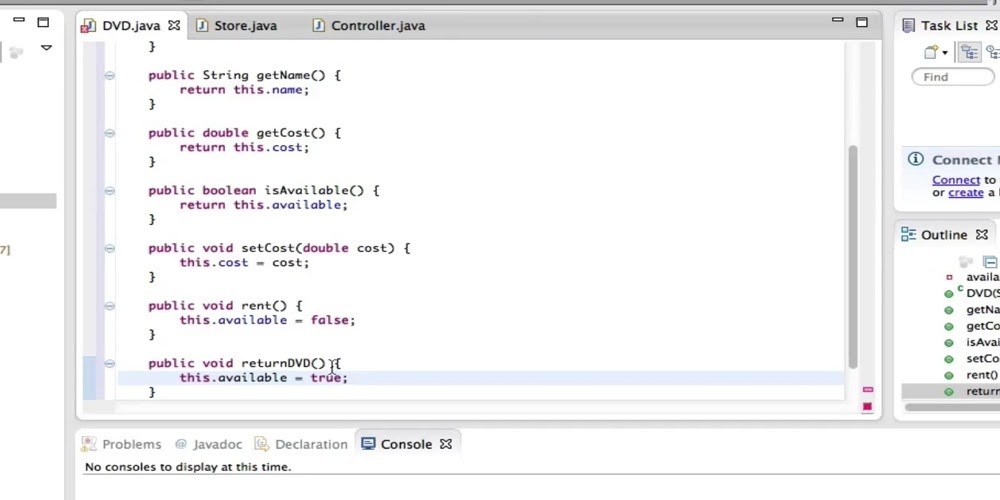This screenshot has width=1000, height=500.
Task: Switch to the Store.java editor tab
Action: (x=244, y=26)
